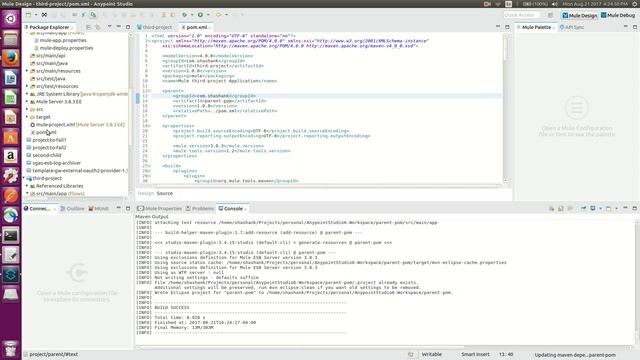Click the Open Perspective icon
This screenshot has width=640, height=360.
pyautogui.click(x=550, y=15)
